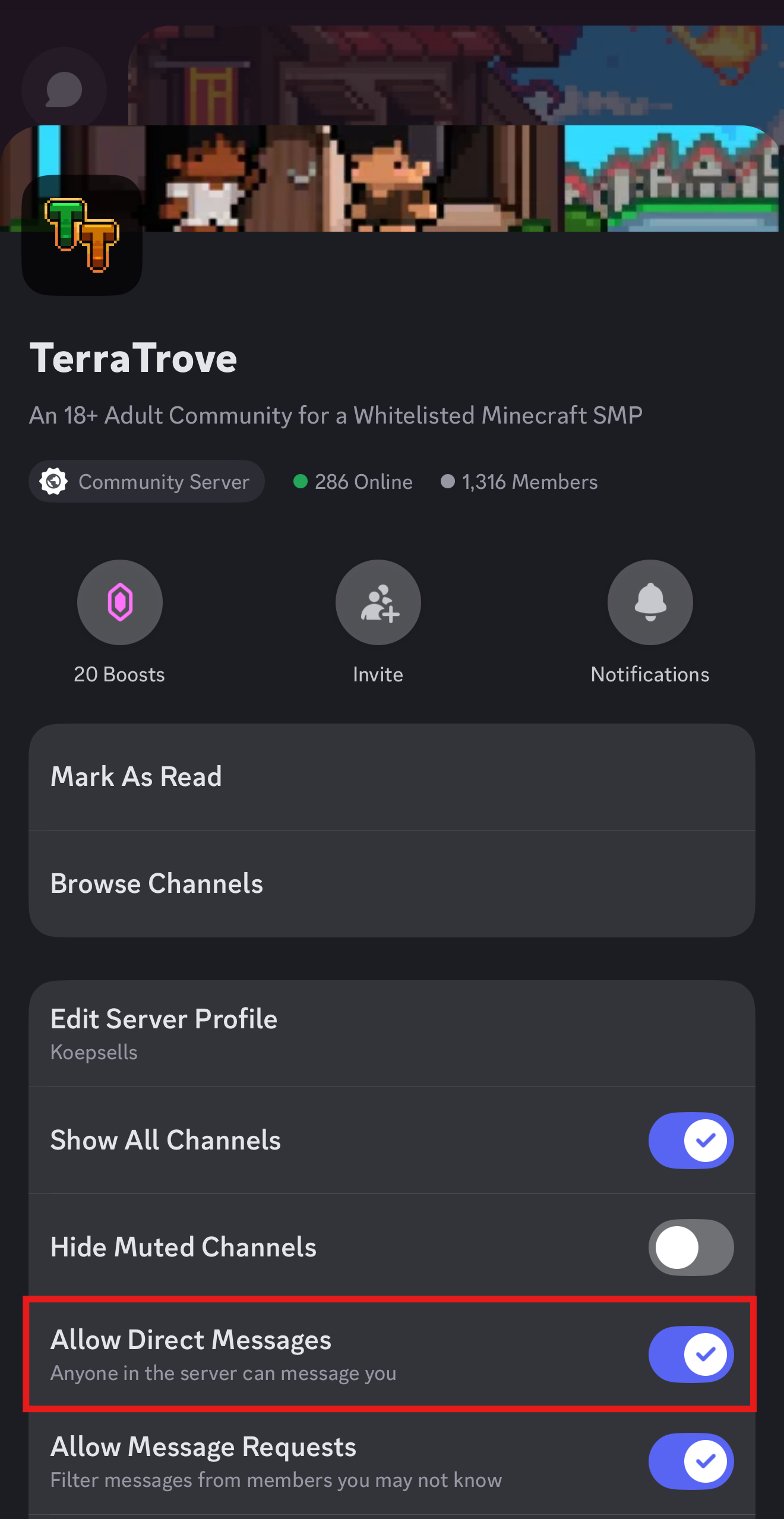Tap the Community Server badge icon

(x=53, y=481)
